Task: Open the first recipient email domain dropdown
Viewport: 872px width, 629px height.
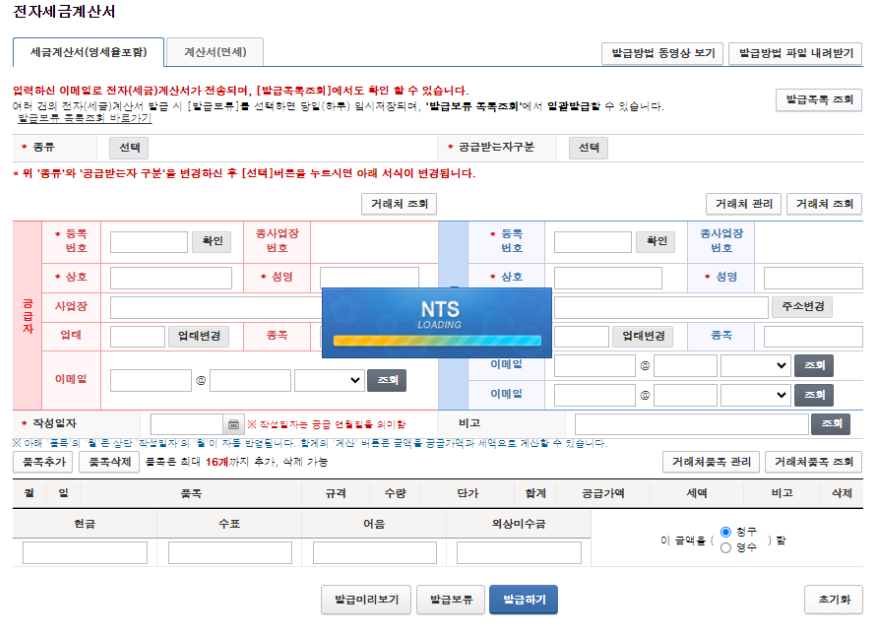Action: [x=758, y=365]
